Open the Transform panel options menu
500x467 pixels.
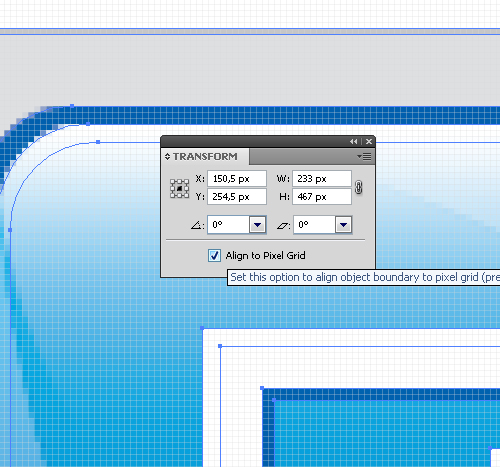[x=364, y=156]
